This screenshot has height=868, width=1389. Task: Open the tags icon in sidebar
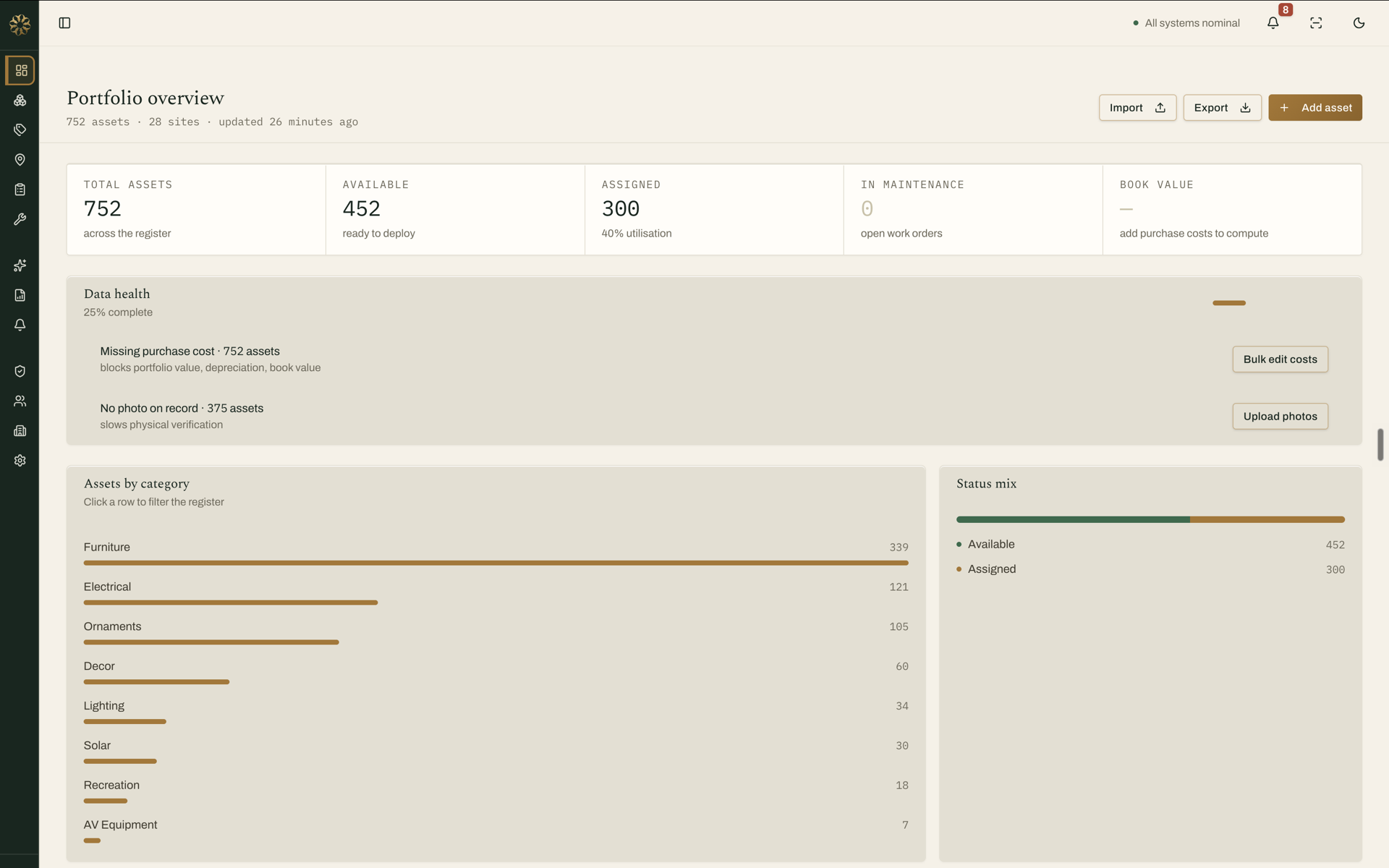[x=20, y=130]
